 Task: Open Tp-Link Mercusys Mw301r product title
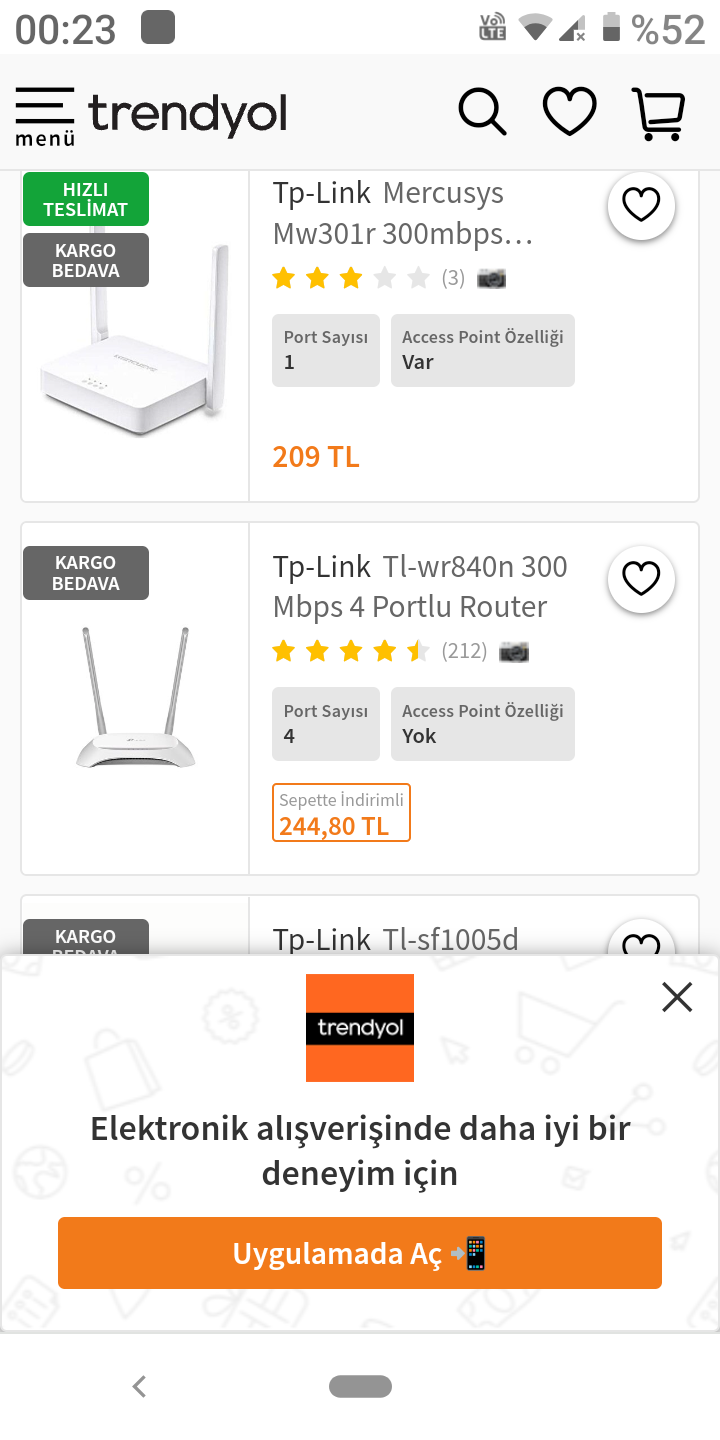[x=403, y=213]
